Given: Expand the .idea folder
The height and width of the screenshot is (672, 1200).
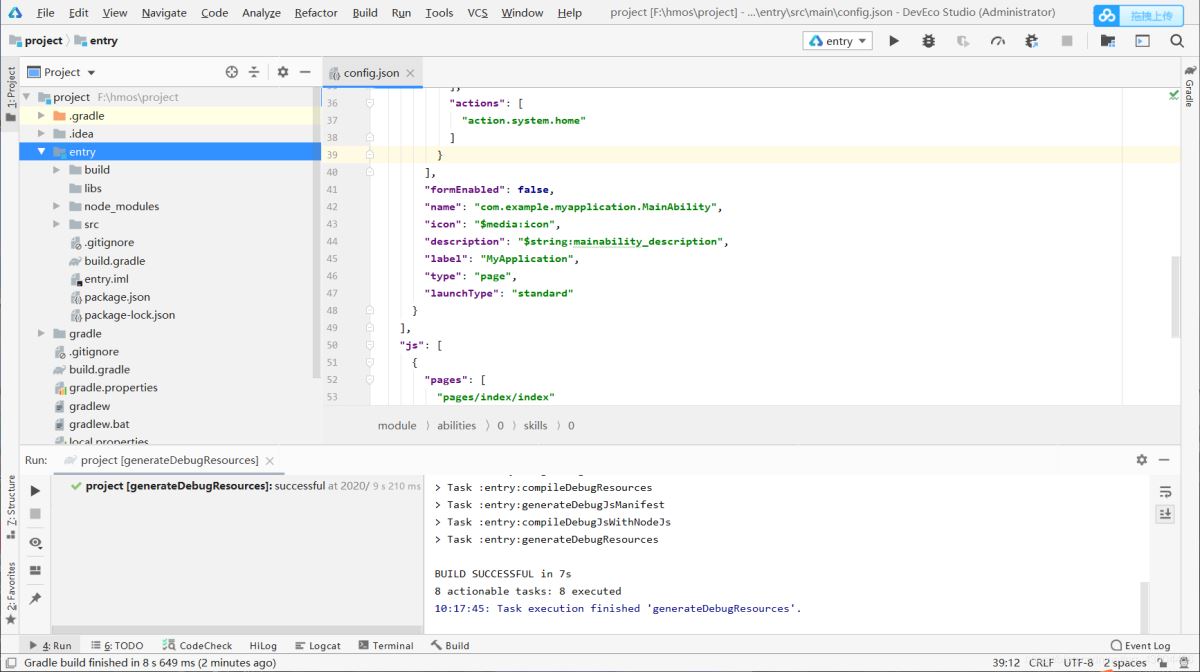Looking at the screenshot, I should click(41, 134).
